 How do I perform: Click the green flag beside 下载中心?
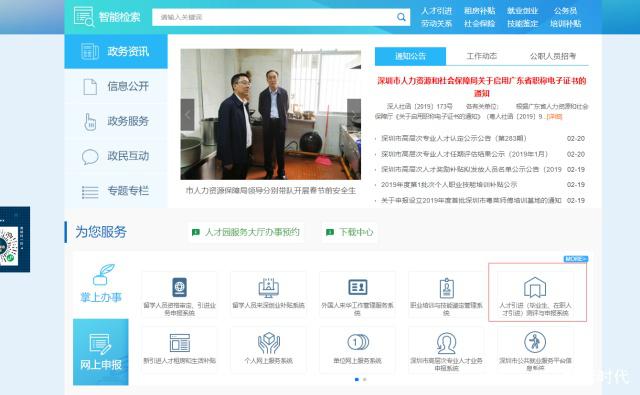pos(330,232)
